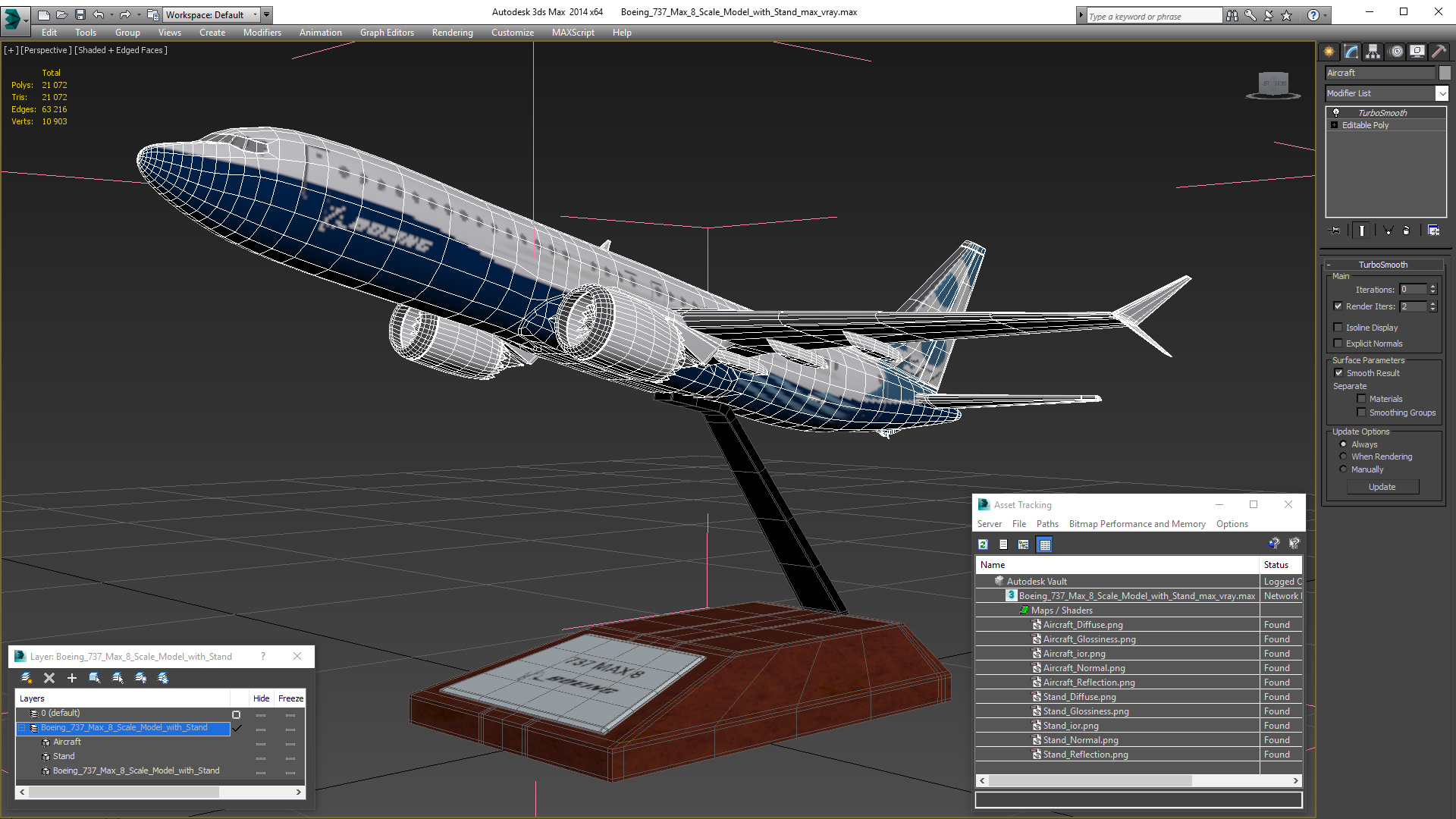The height and width of the screenshot is (819, 1456).
Task: Open the Utilities hammer tab
Action: point(1439,52)
